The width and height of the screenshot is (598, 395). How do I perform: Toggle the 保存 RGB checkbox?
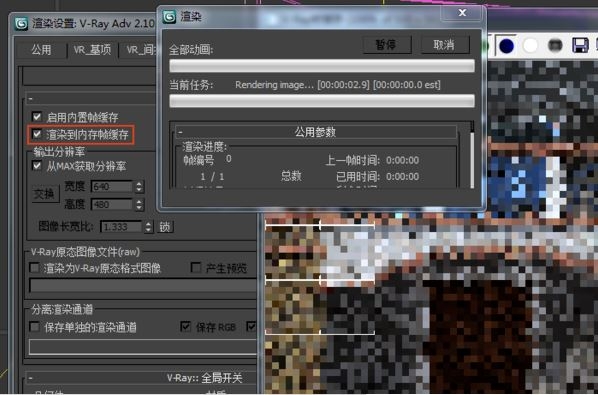tap(186, 326)
